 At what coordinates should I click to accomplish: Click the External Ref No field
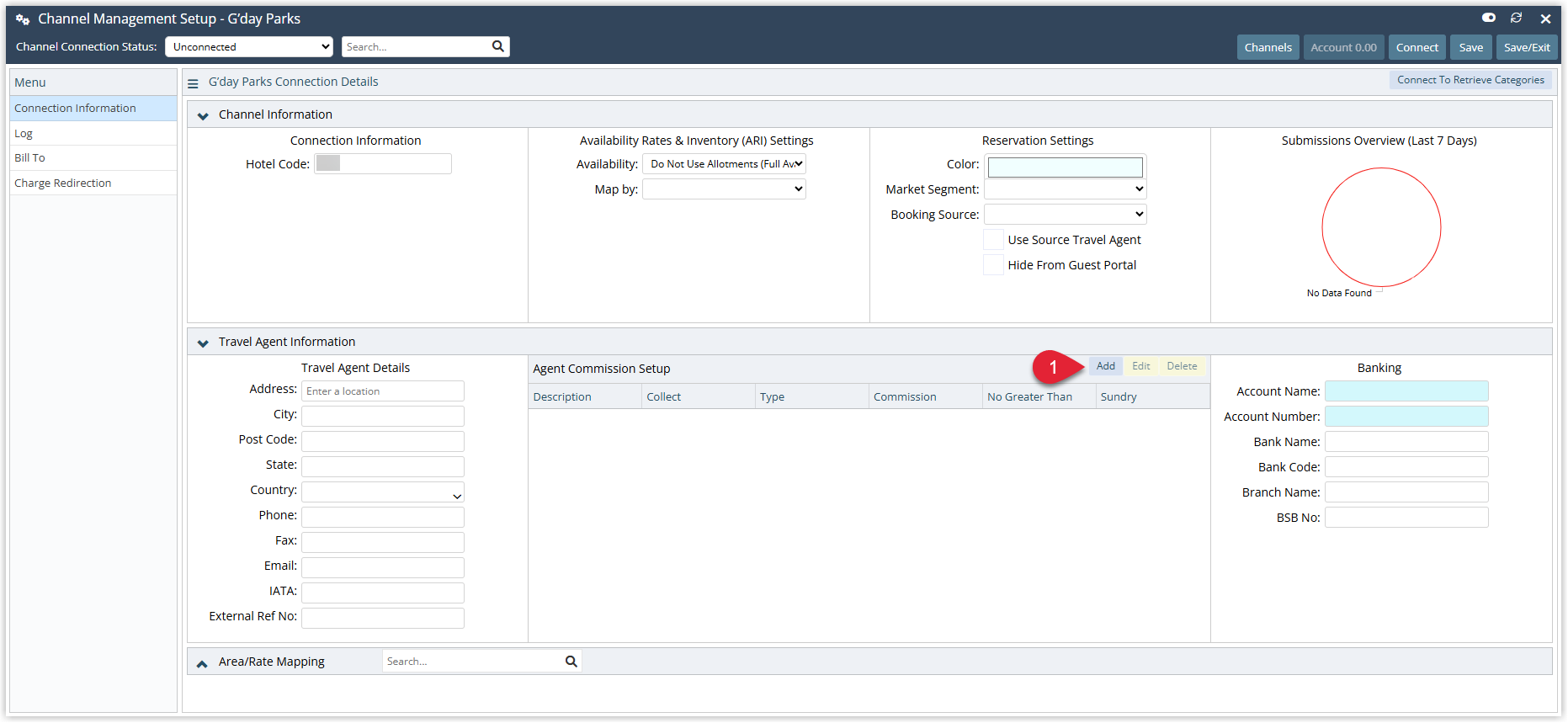pos(383,618)
